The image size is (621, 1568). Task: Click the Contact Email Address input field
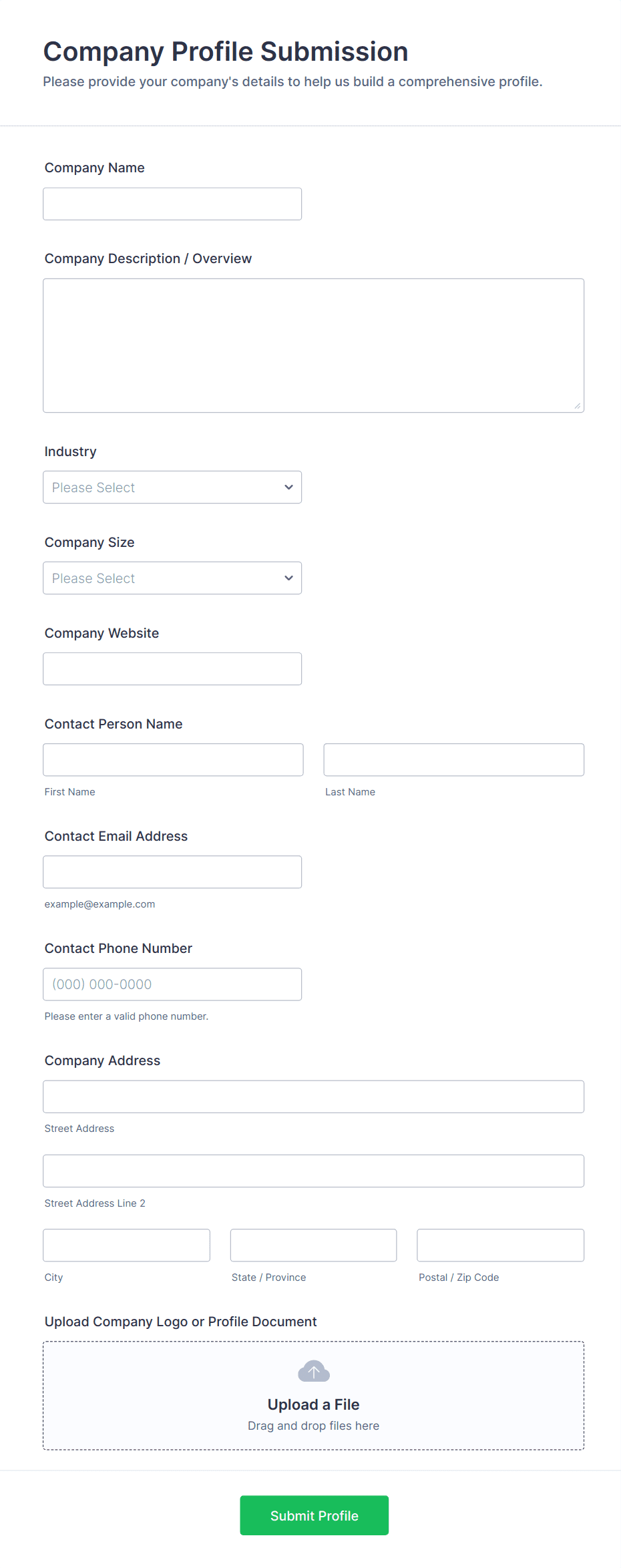(172, 871)
